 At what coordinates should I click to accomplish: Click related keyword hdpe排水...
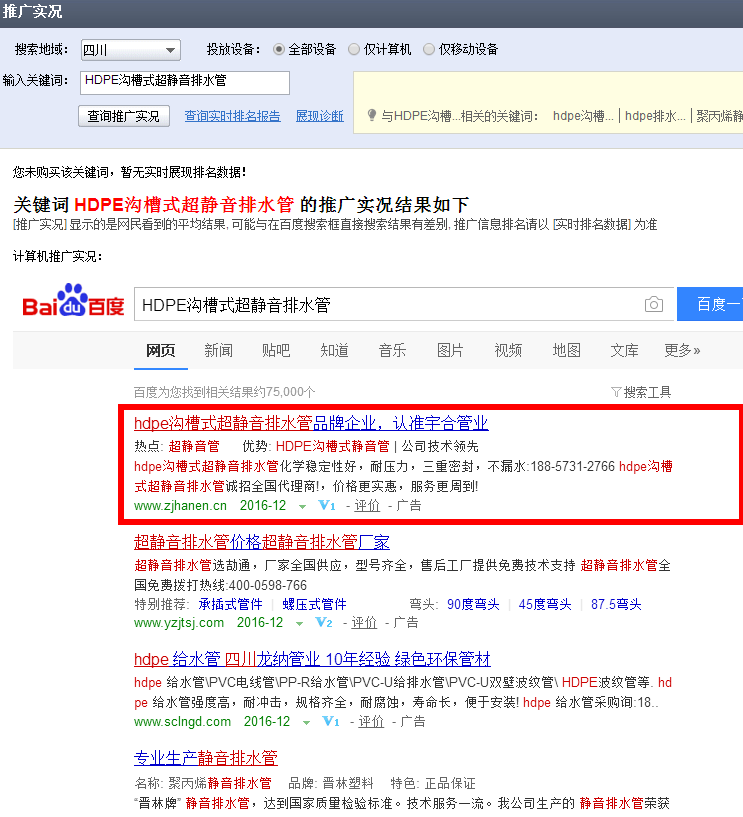pyautogui.click(x=655, y=116)
